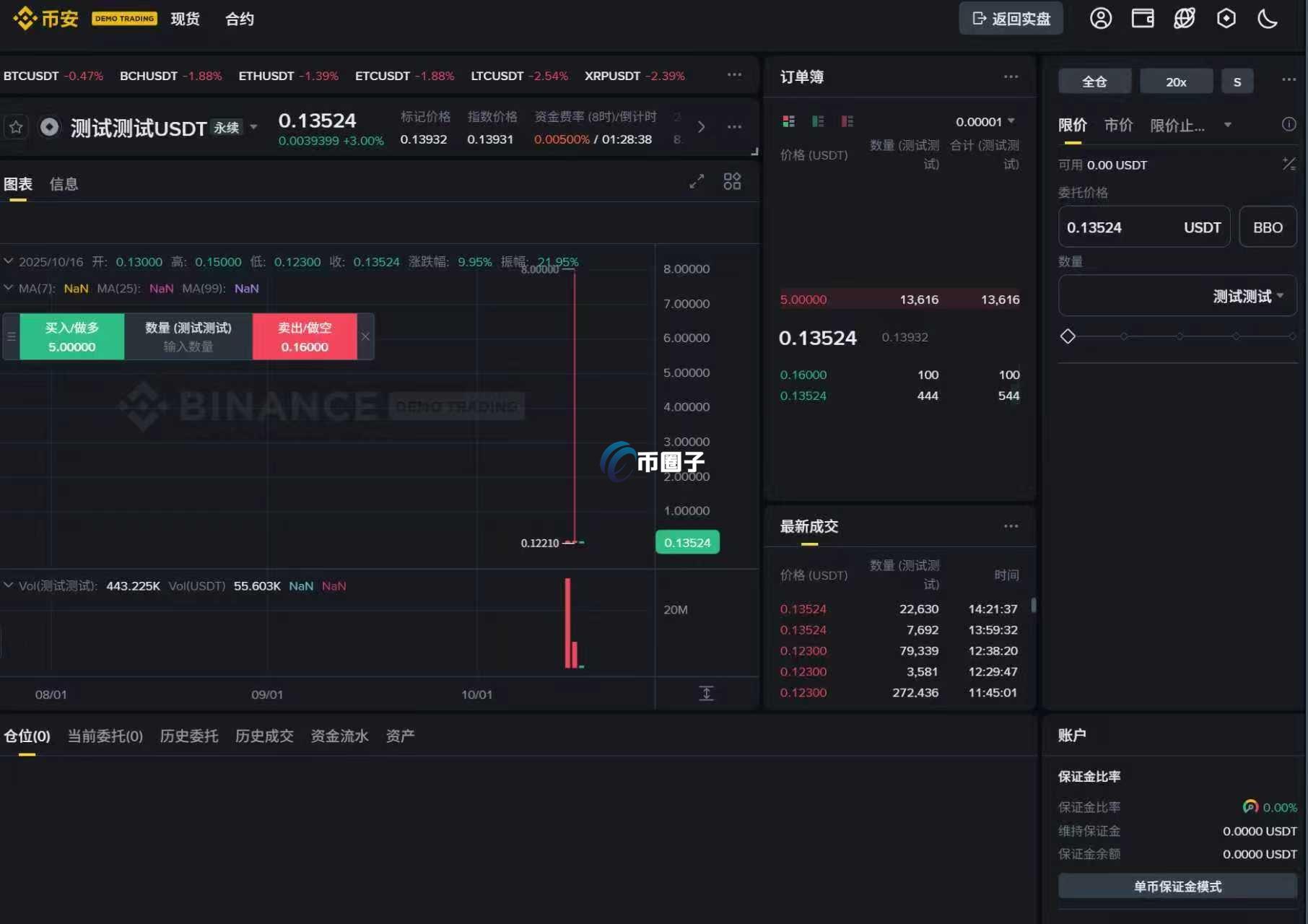Click the order quantity slider handle
The width and height of the screenshot is (1308, 924).
(1068, 336)
